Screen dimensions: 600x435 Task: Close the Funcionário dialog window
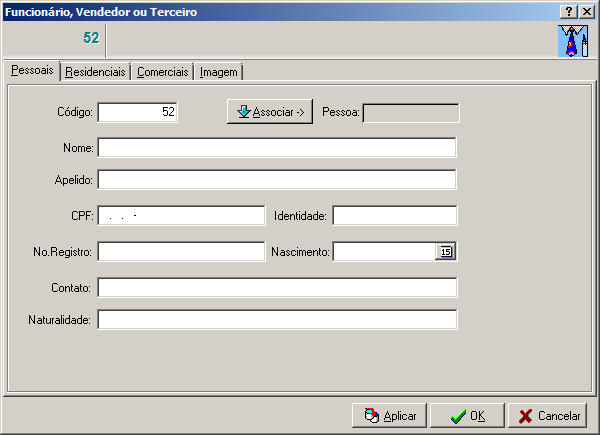click(586, 11)
